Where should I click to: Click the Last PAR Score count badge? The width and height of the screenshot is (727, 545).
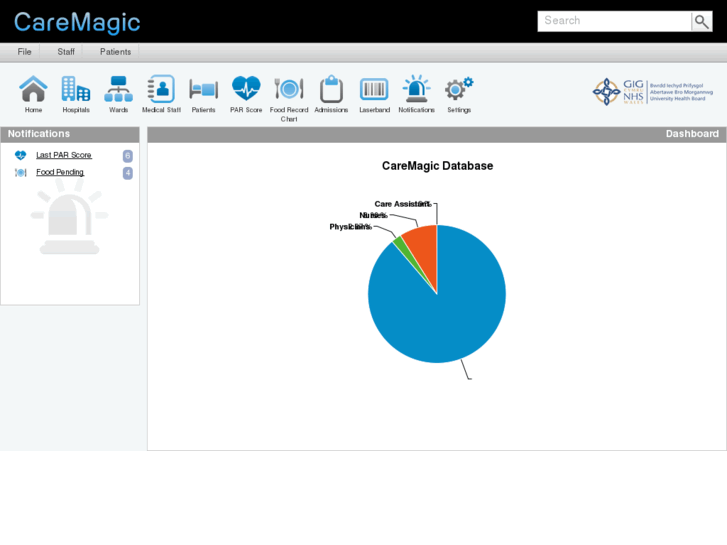(128, 156)
